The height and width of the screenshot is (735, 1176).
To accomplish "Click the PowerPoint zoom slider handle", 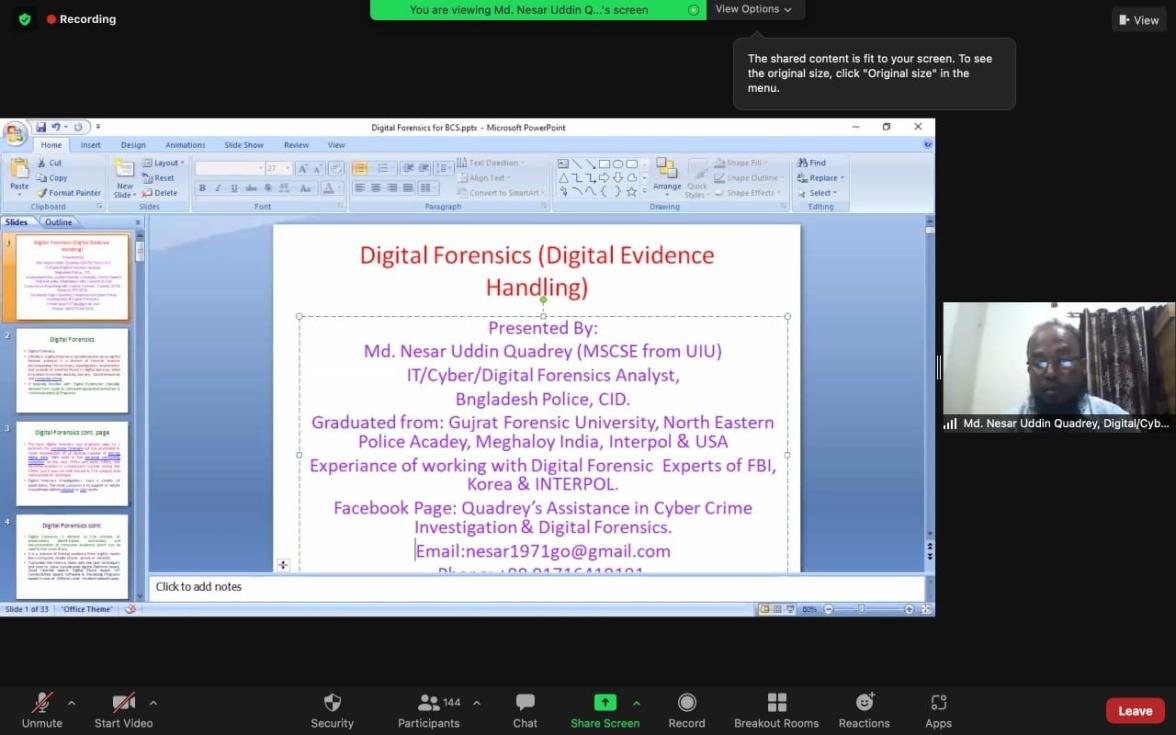I will pos(861,610).
